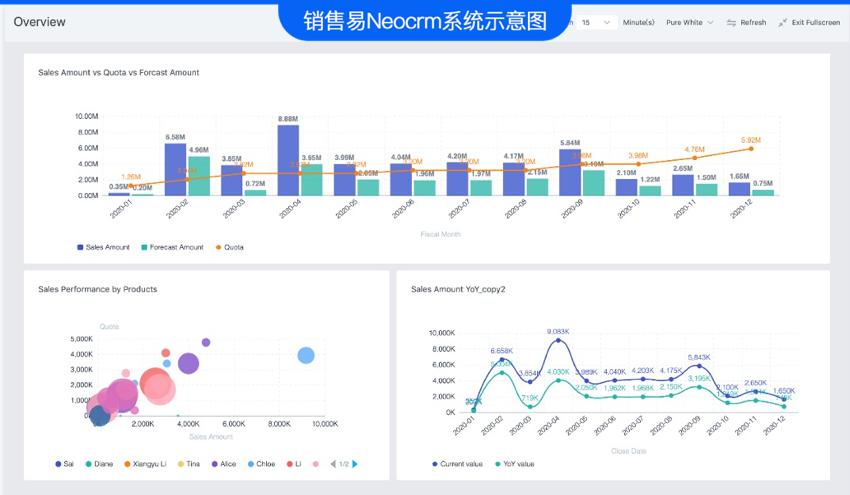The image size is (850, 495).
Task: Click the large purple bubble in Products chart
Action: [x=188, y=363]
